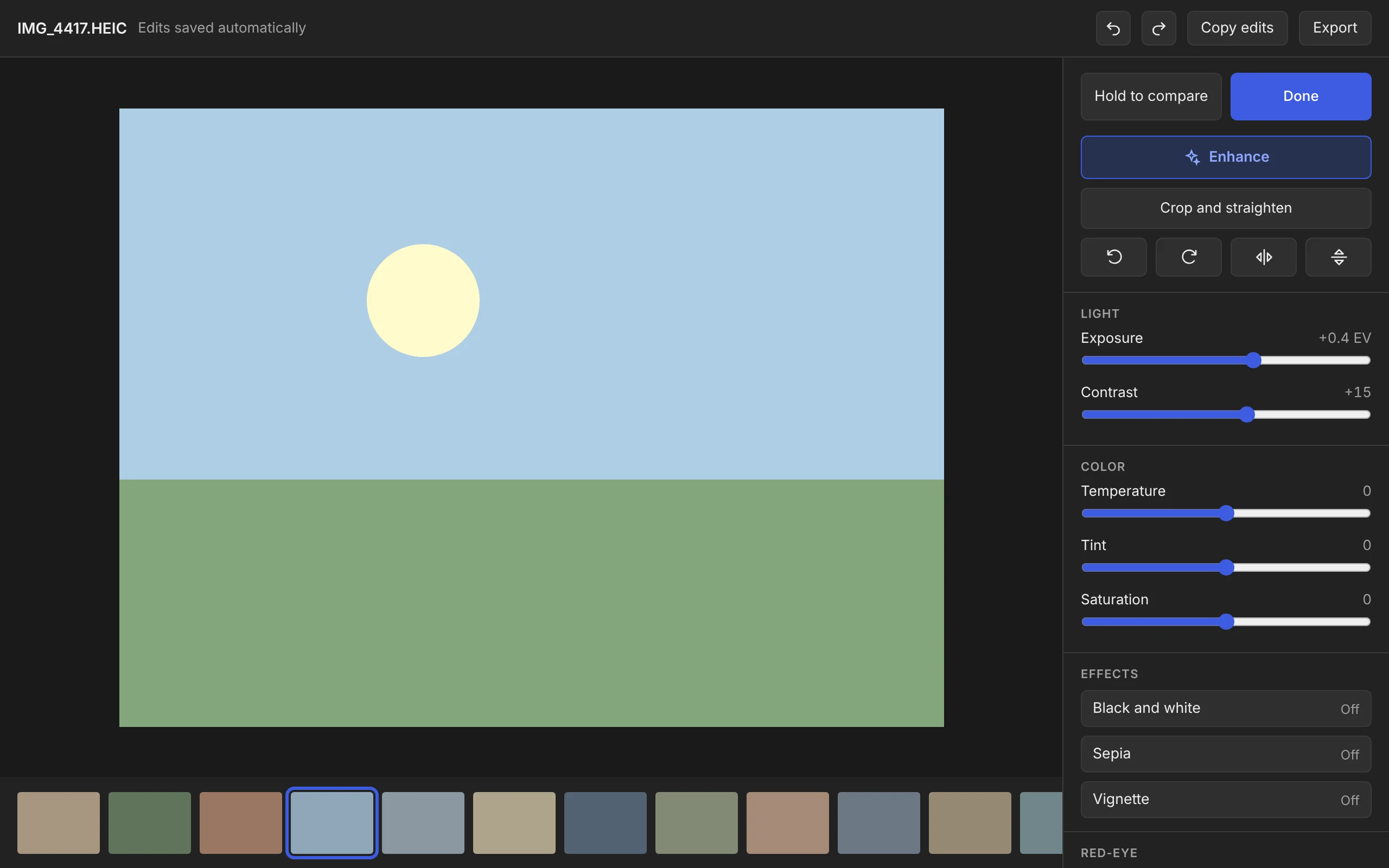Image resolution: width=1389 pixels, height=868 pixels.
Task: Click the +0.4 EV exposure value
Action: pos(1345,338)
